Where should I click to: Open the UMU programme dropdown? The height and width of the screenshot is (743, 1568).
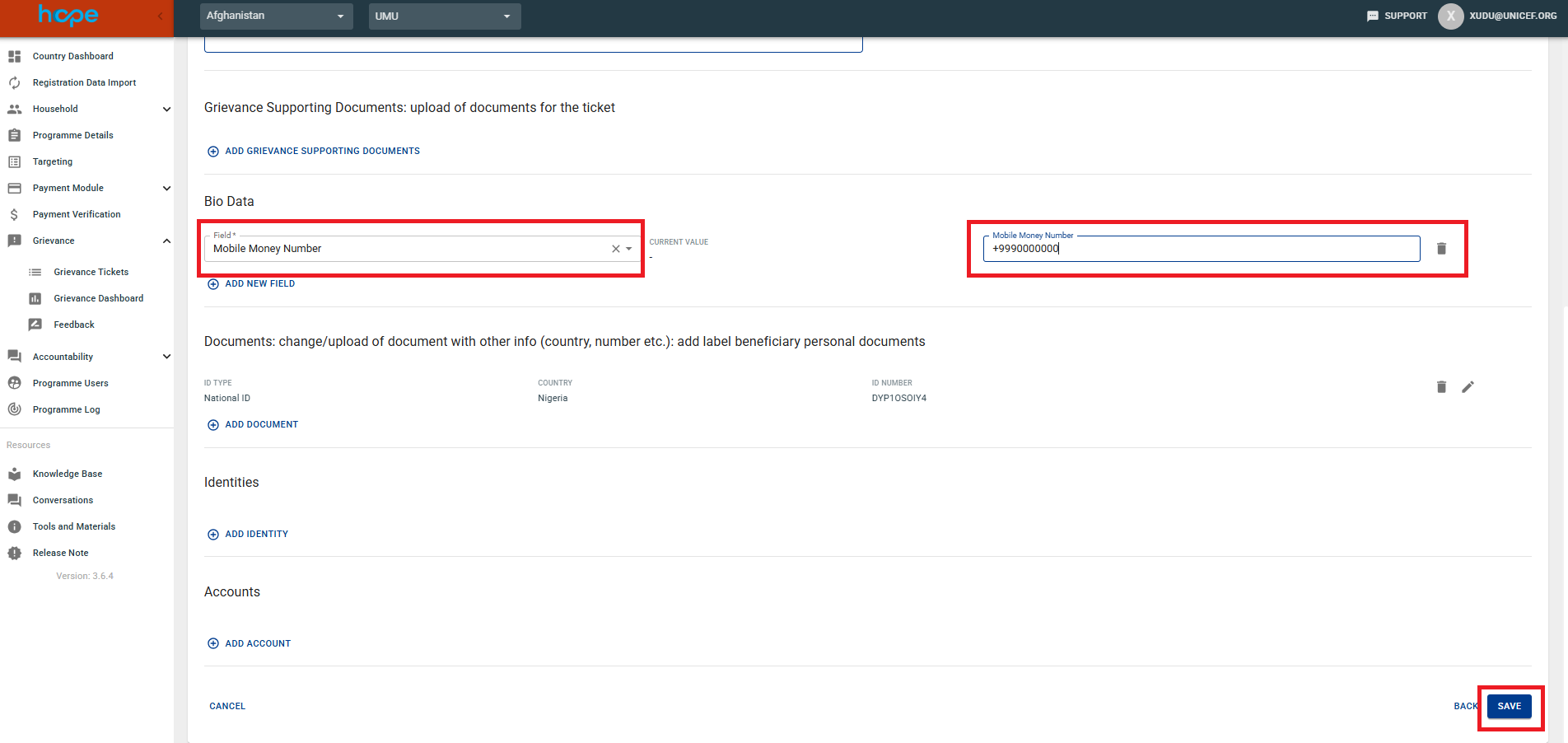(x=444, y=16)
